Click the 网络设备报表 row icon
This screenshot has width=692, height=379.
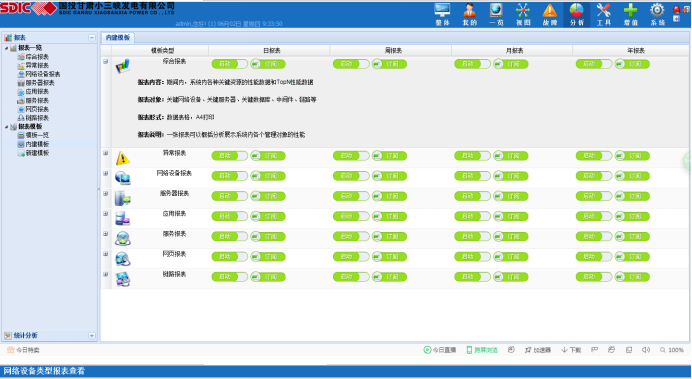click(122, 178)
